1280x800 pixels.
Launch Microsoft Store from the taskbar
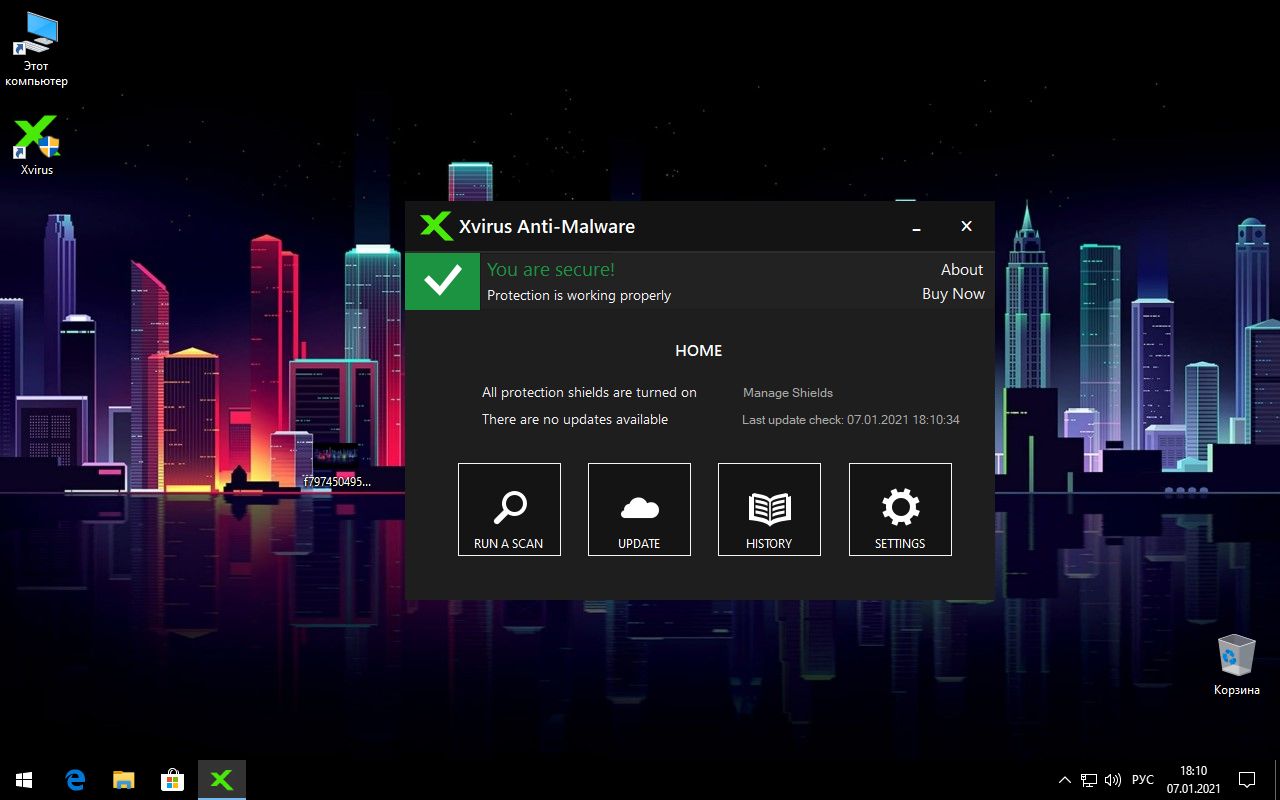click(172, 779)
